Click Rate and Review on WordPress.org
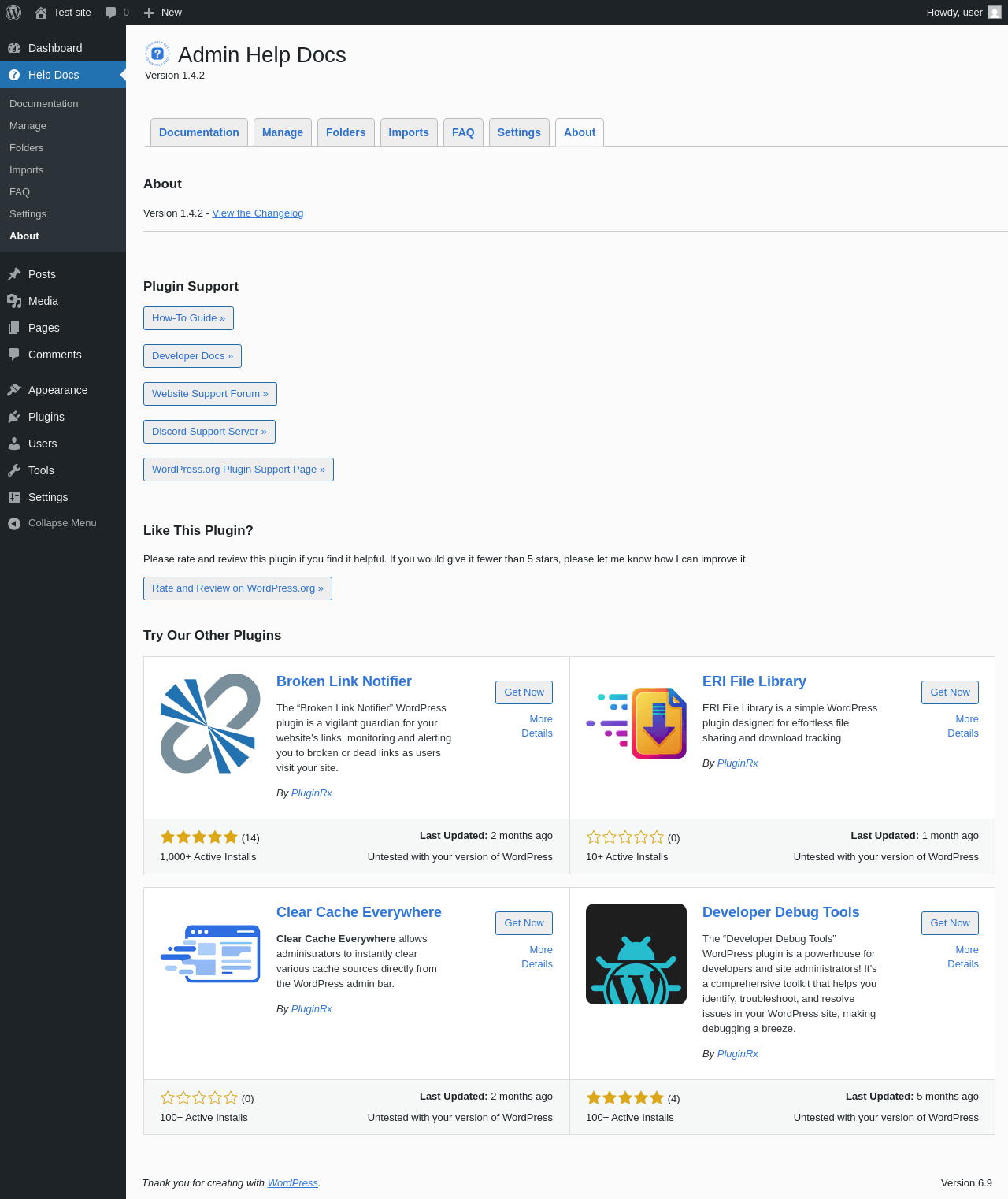1008x1199 pixels. 238,588
